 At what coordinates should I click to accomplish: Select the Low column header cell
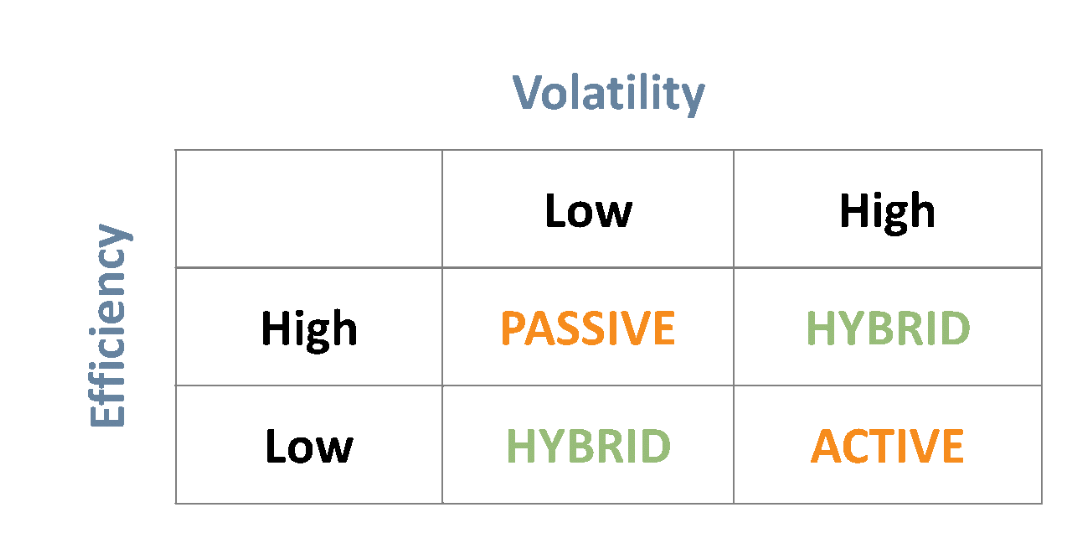(x=588, y=211)
